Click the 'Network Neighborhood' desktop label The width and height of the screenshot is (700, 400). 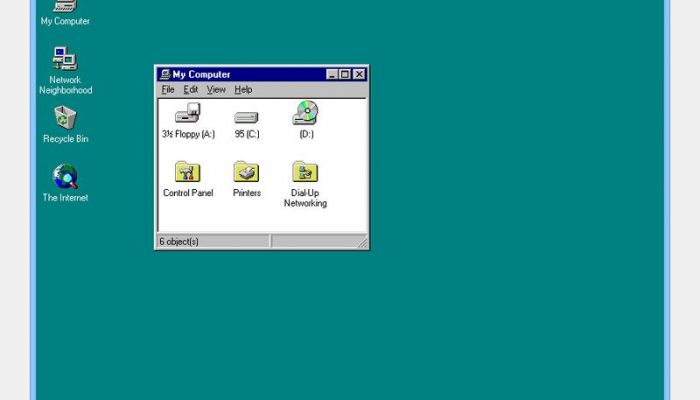(66, 85)
